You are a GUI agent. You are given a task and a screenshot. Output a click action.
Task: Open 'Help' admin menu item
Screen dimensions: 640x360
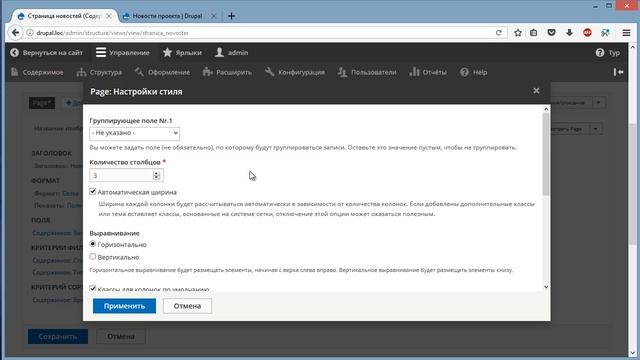[x=473, y=72]
